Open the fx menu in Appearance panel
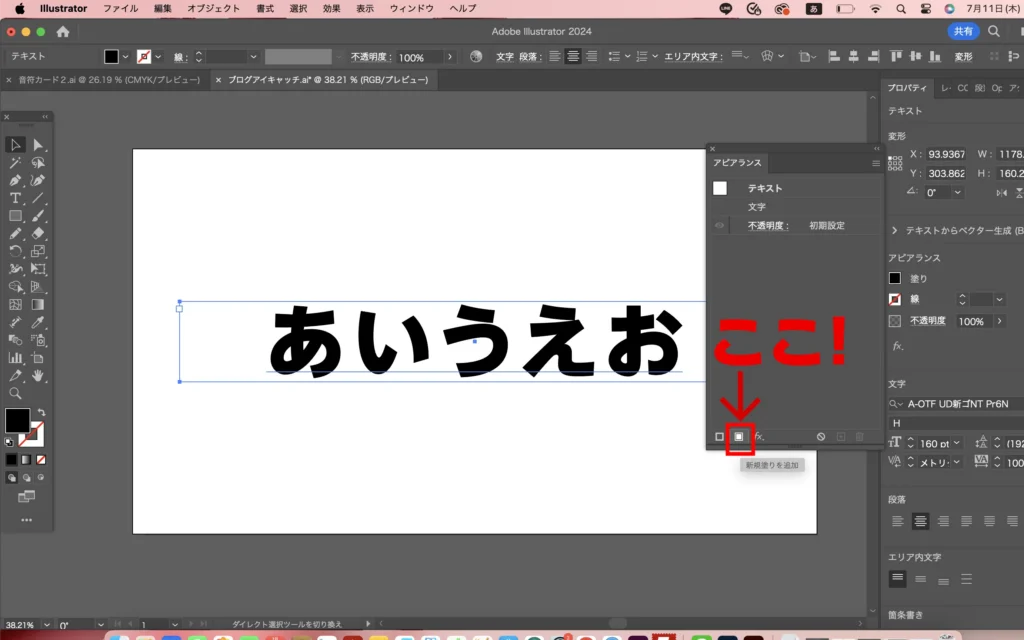 coord(759,436)
